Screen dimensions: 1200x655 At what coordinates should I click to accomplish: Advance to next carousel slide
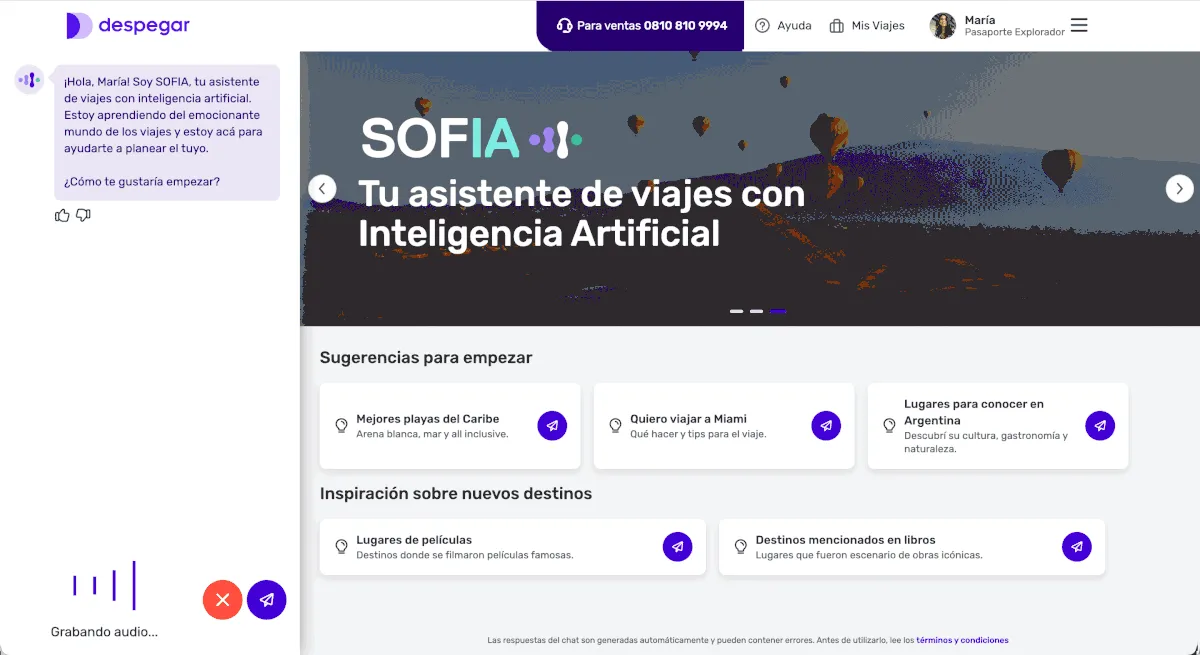point(1179,188)
